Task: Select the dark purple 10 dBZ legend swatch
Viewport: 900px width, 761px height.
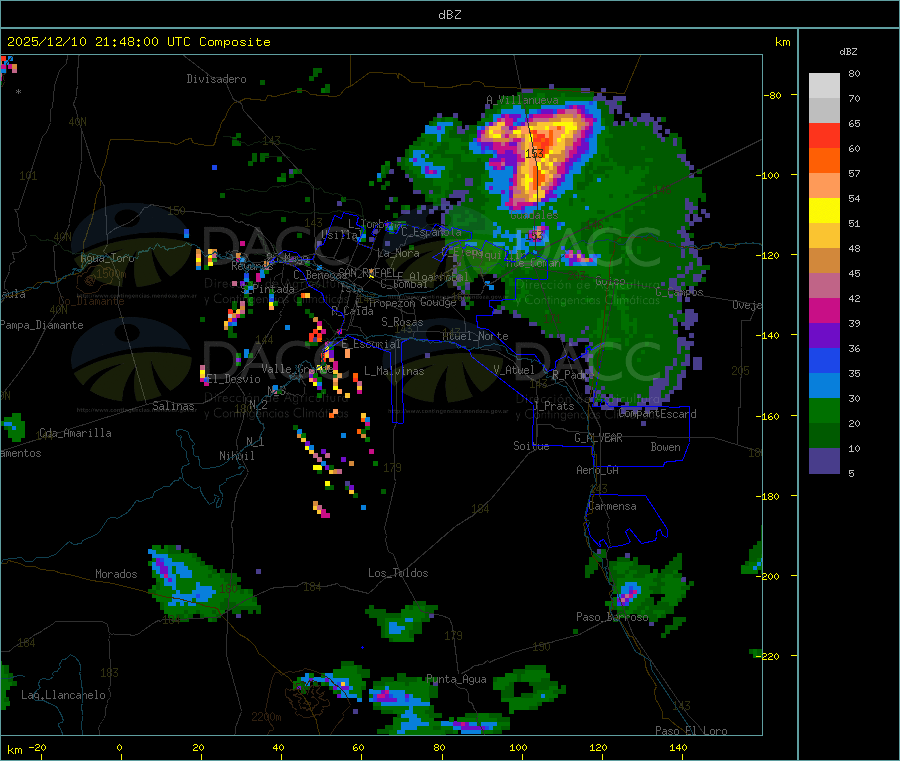Action: pos(824,461)
